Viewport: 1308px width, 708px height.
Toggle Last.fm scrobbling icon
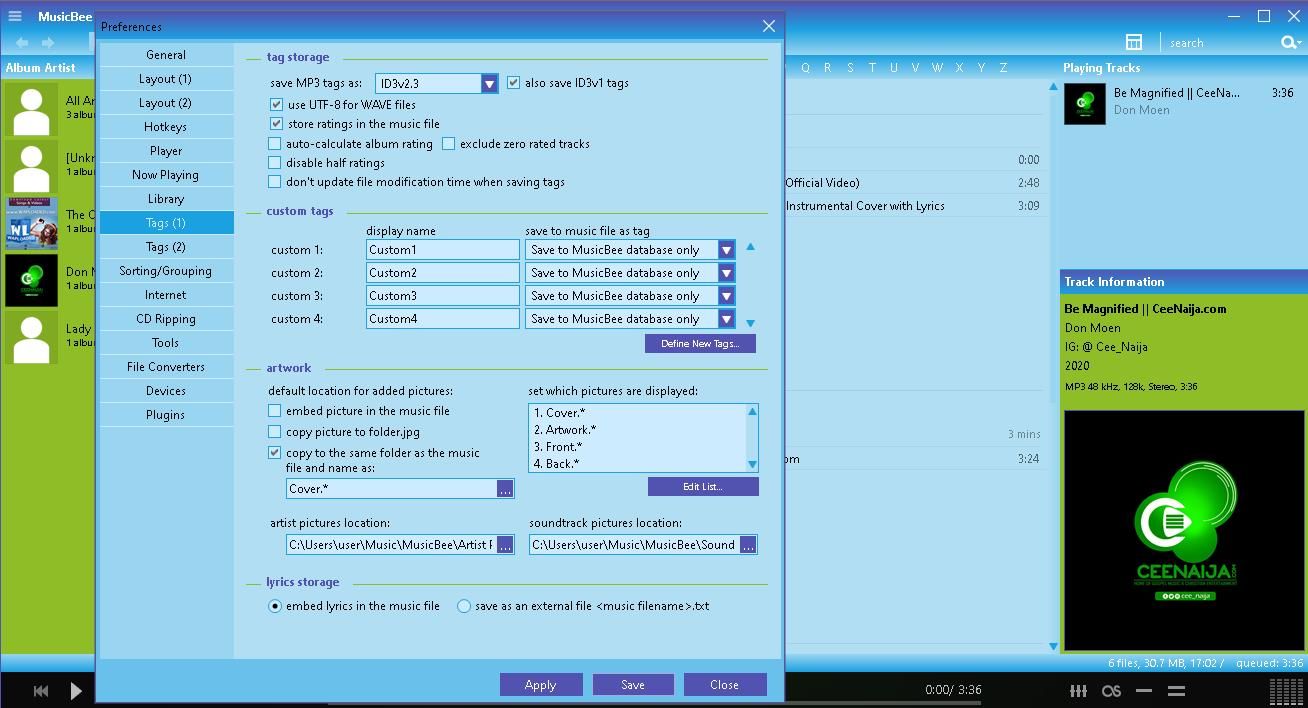point(1110,690)
